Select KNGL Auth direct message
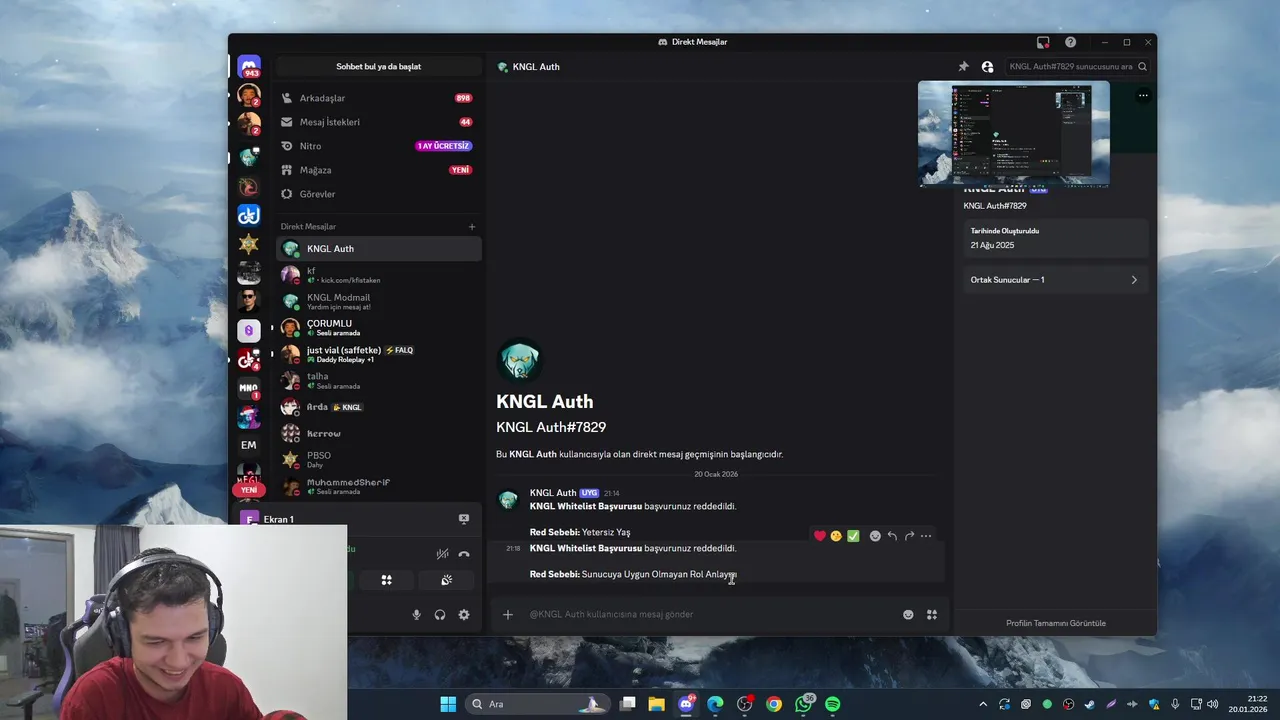Viewport: 1280px width, 720px height. [x=378, y=249]
